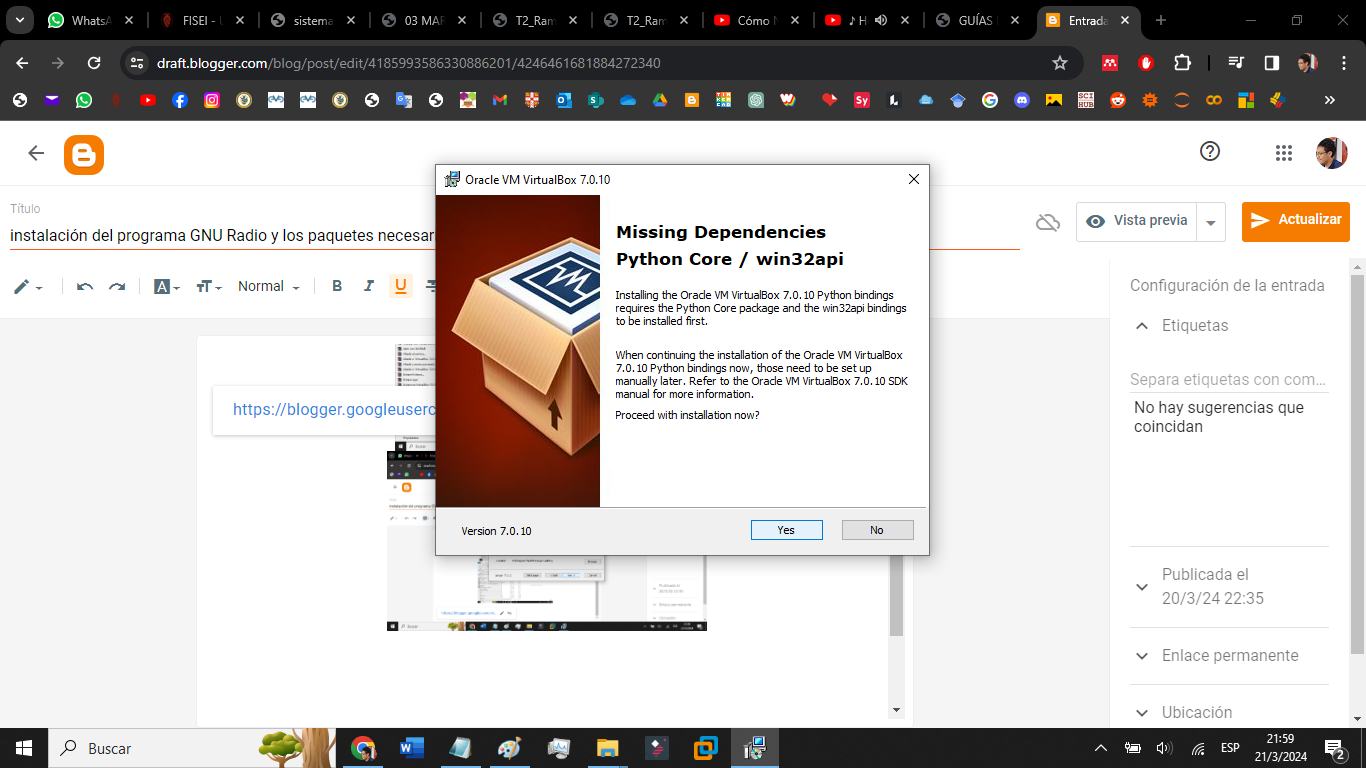The width and height of the screenshot is (1366, 768).
Task: Open File Explorer from taskbar
Action: click(x=607, y=748)
